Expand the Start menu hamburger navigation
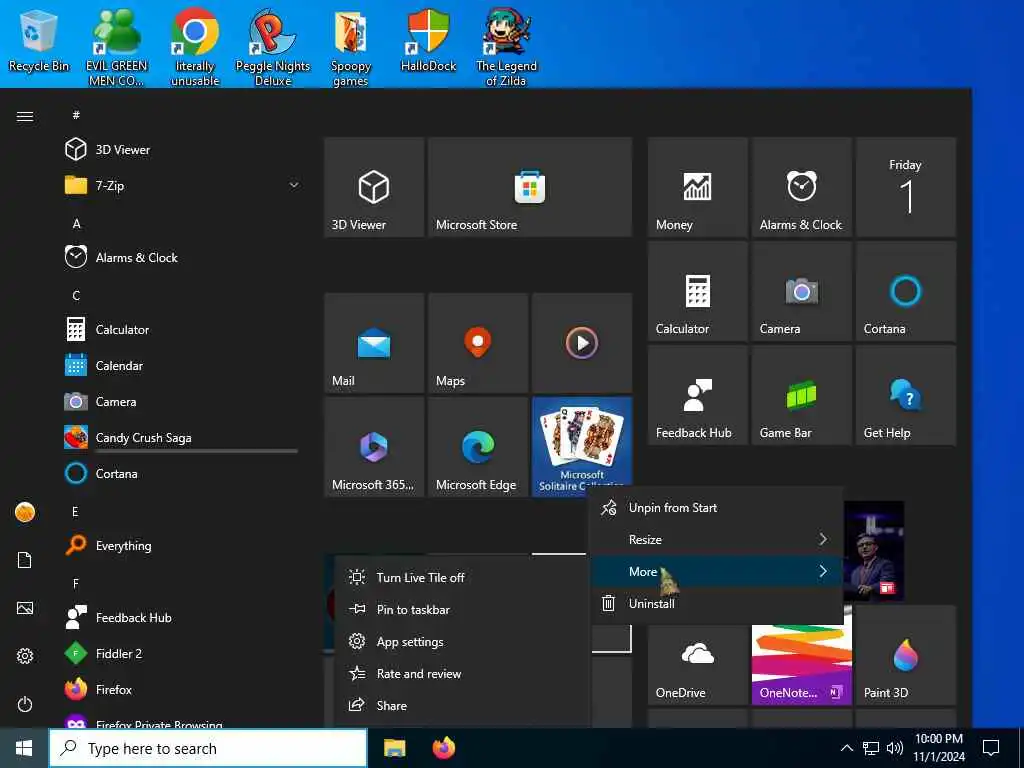1024x768 pixels. 25,116
